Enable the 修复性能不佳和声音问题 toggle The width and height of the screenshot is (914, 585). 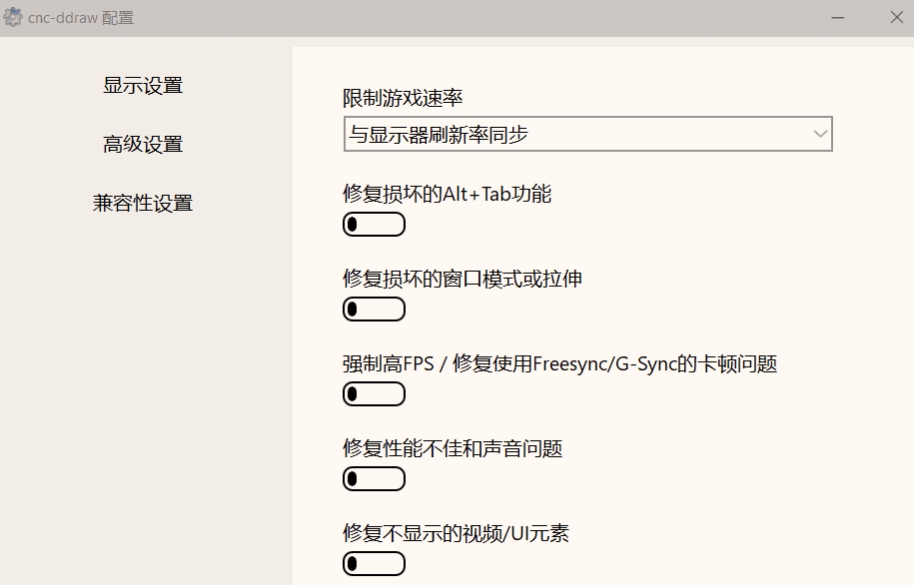374,479
